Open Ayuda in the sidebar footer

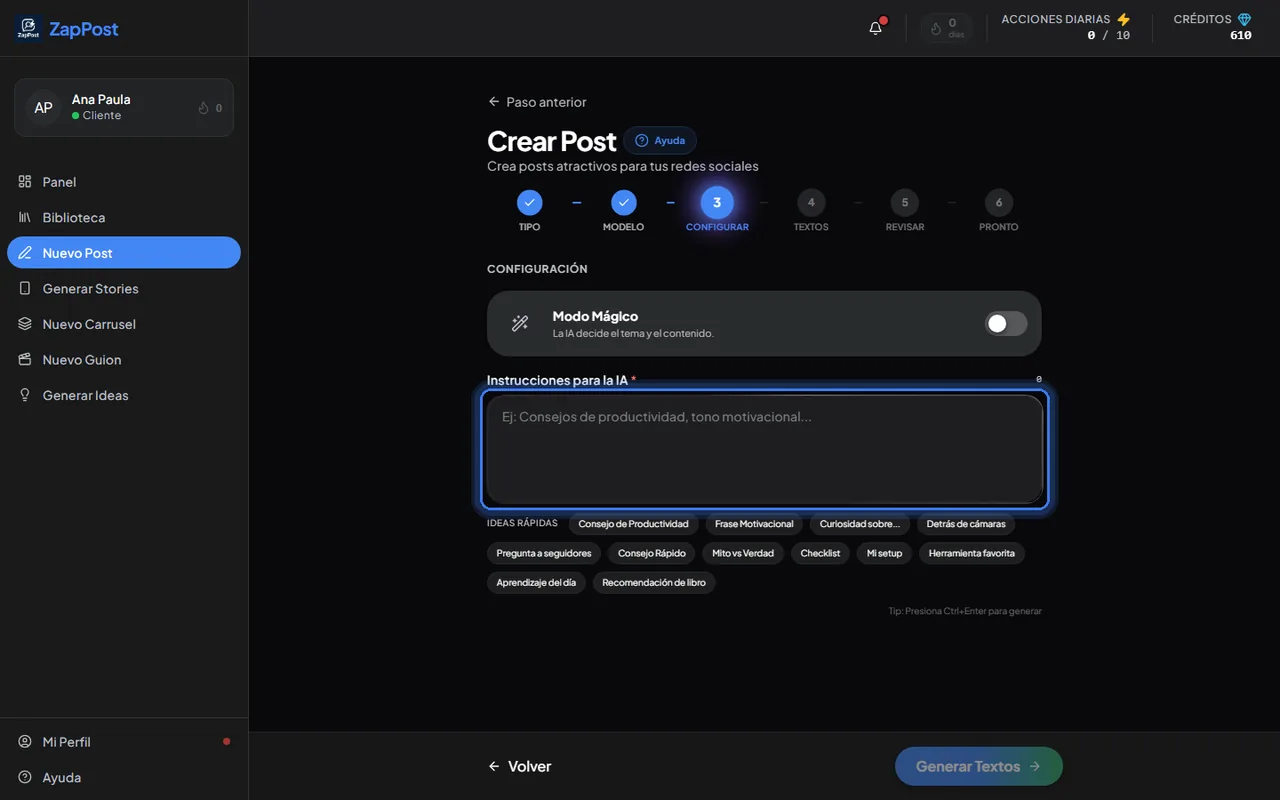click(124, 777)
